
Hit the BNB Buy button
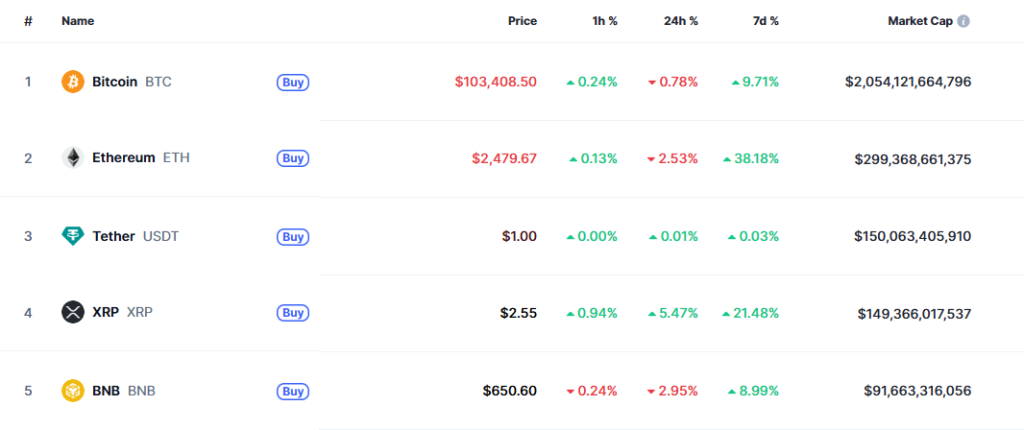pos(293,391)
